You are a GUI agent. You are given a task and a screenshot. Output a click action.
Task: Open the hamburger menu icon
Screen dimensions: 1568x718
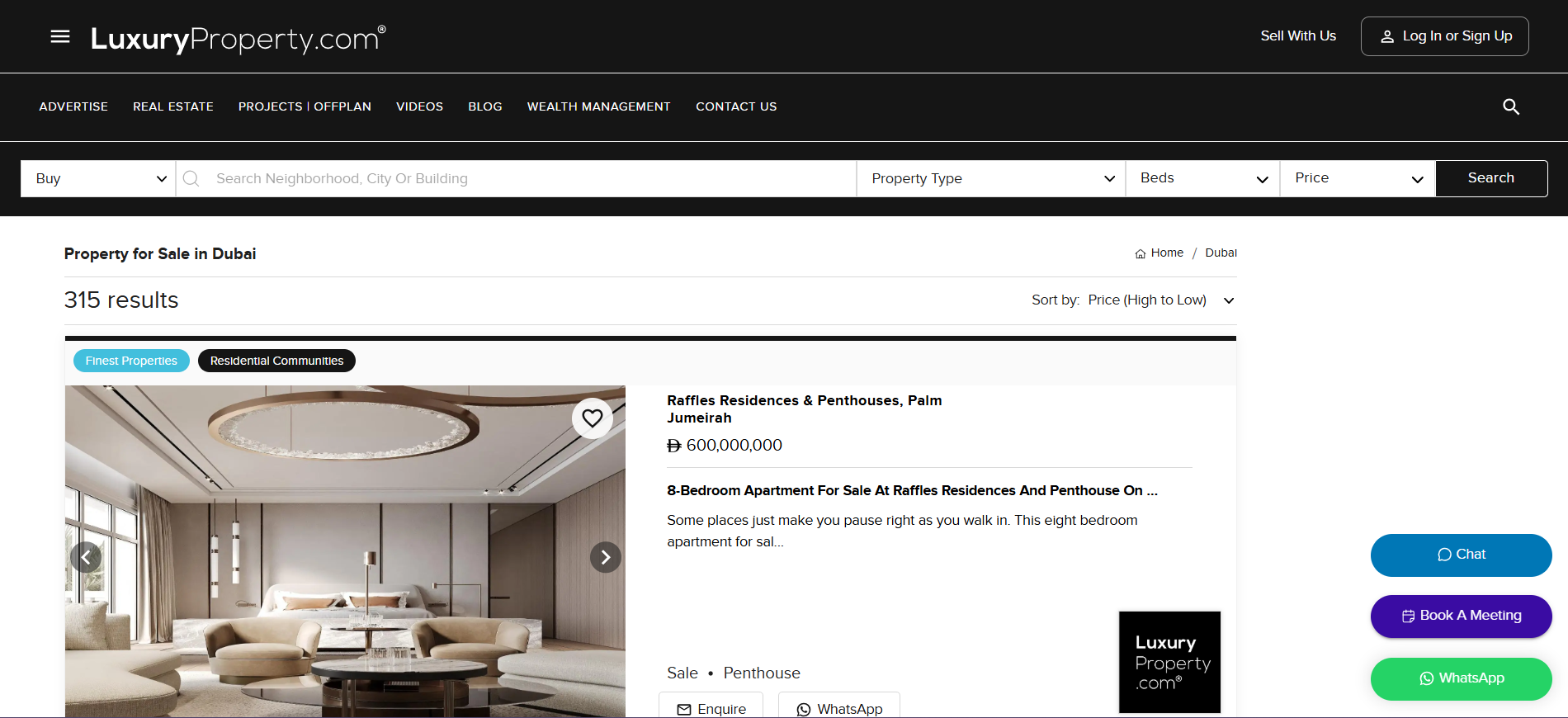(x=60, y=36)
